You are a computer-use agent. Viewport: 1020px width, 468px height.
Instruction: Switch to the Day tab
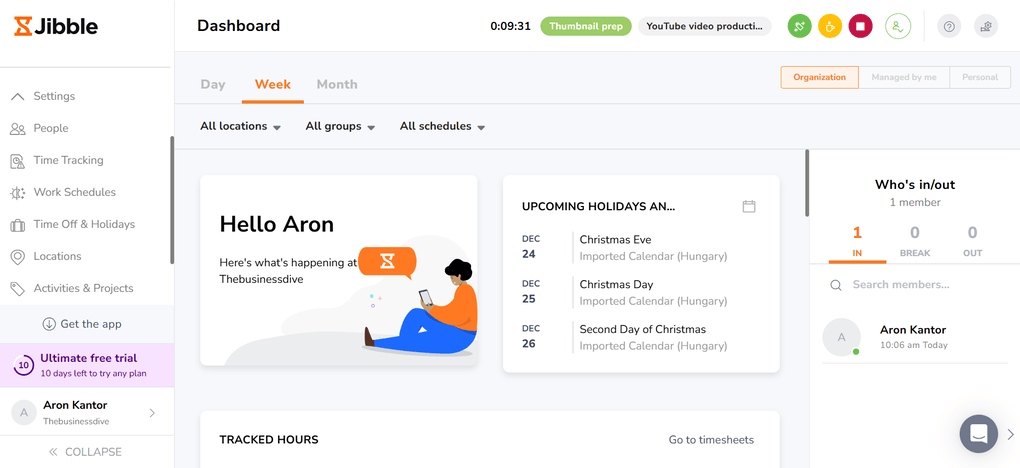[213, 84]
